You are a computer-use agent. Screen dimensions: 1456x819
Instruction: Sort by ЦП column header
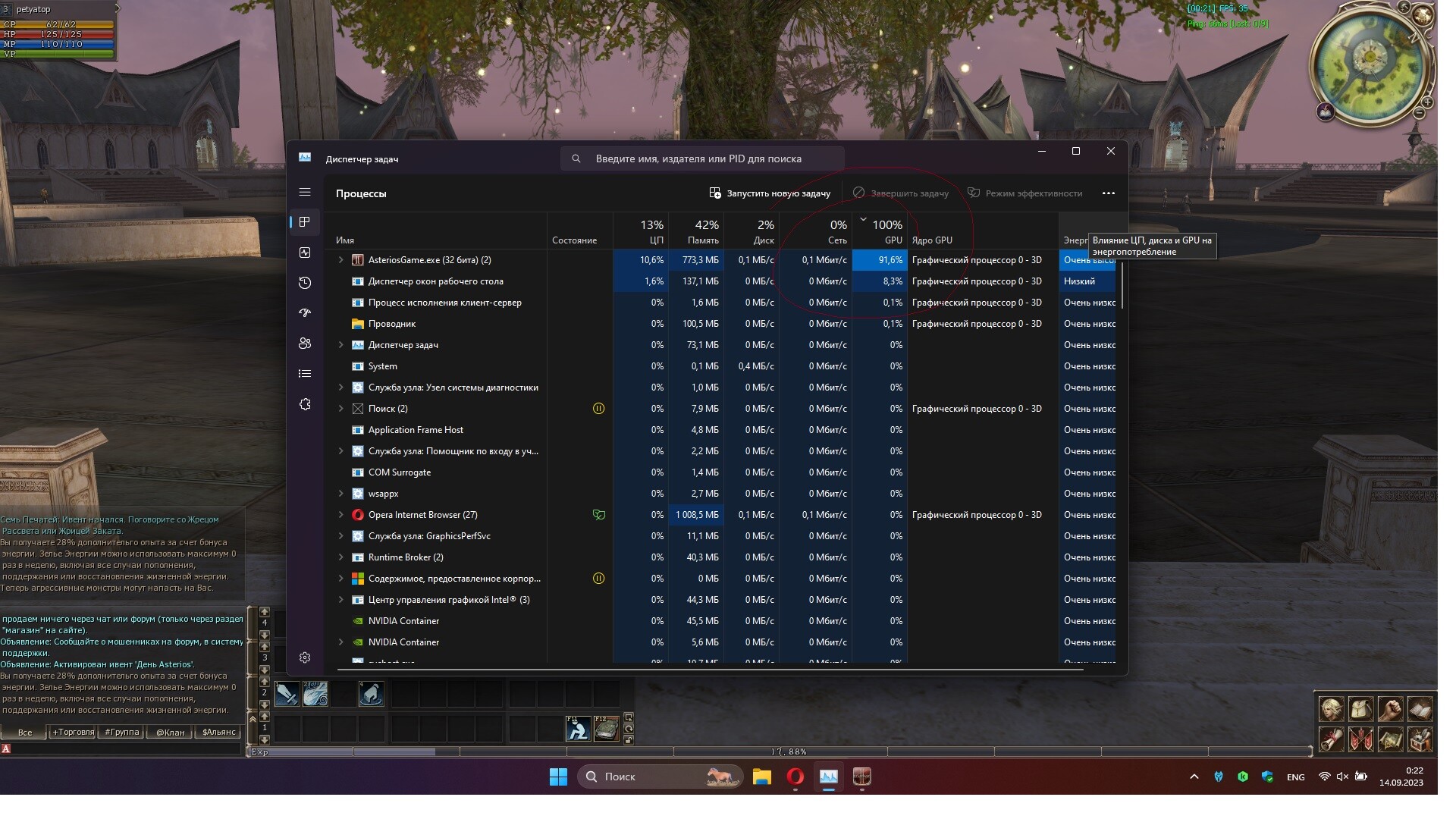click(x=641, y=231)
